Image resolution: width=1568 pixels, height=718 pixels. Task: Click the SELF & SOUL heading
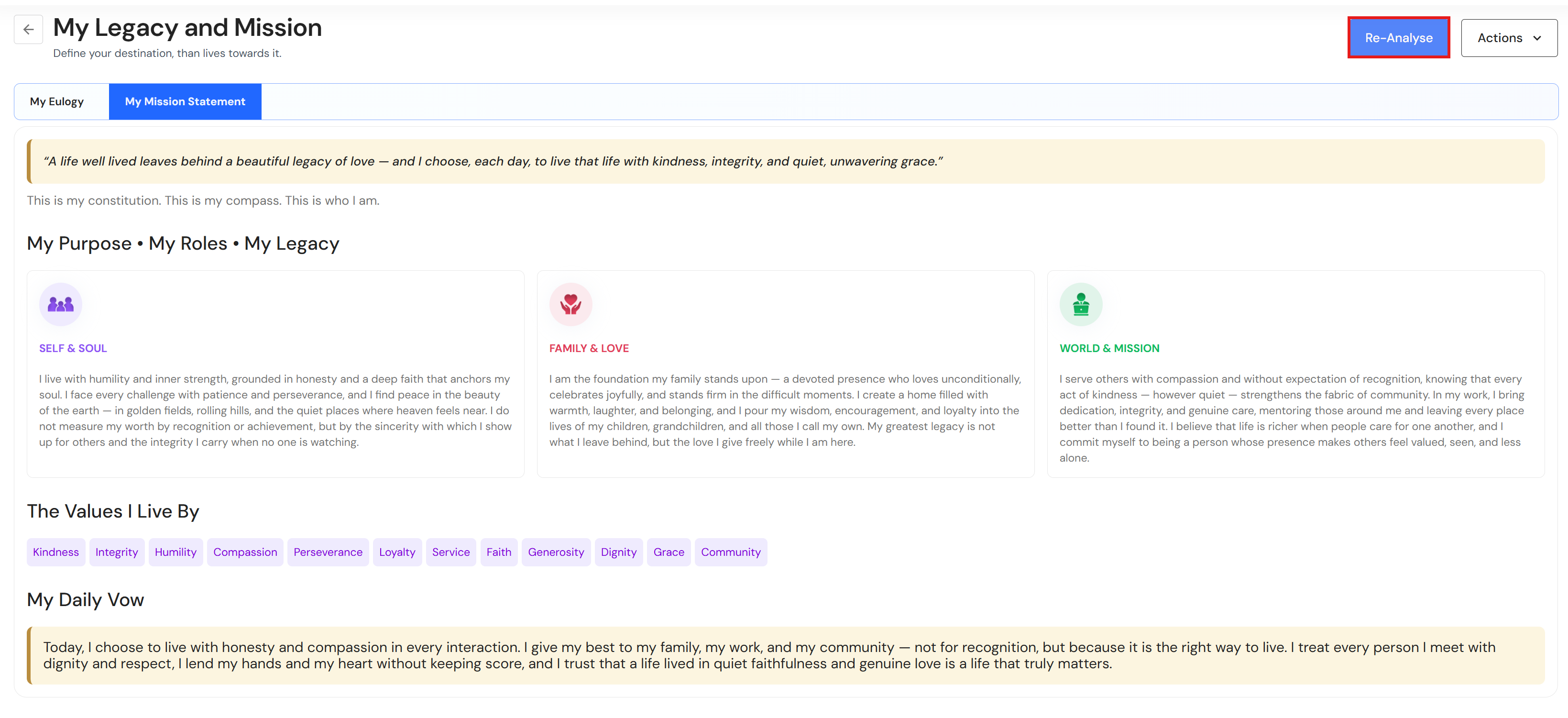click(73, 348)
